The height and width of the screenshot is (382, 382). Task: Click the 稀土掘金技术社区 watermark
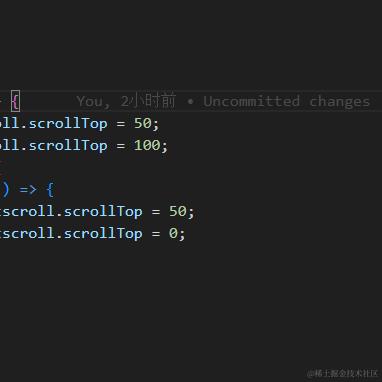pyautogui.click(x=343, y=373)
